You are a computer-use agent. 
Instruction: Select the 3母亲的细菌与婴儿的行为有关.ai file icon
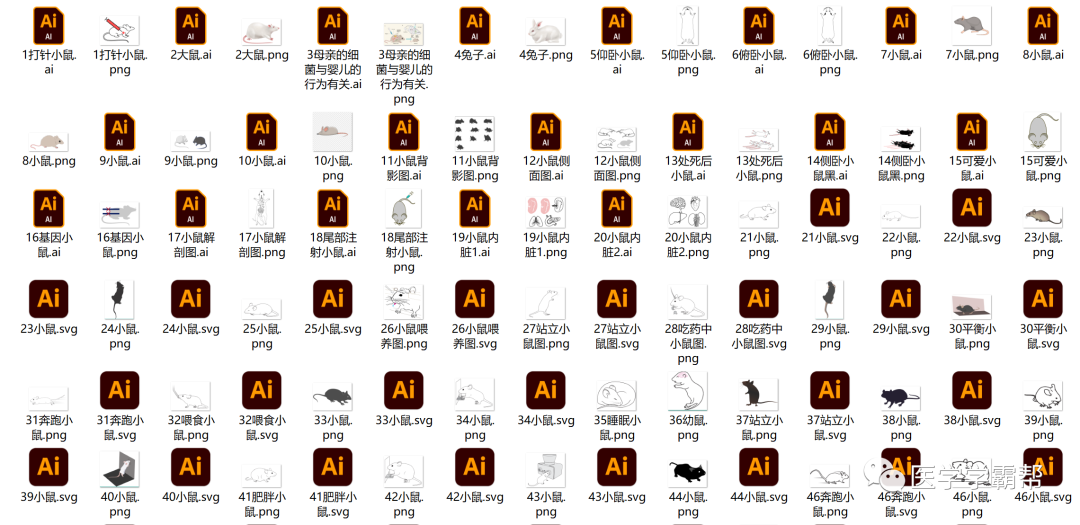(333, 27)
